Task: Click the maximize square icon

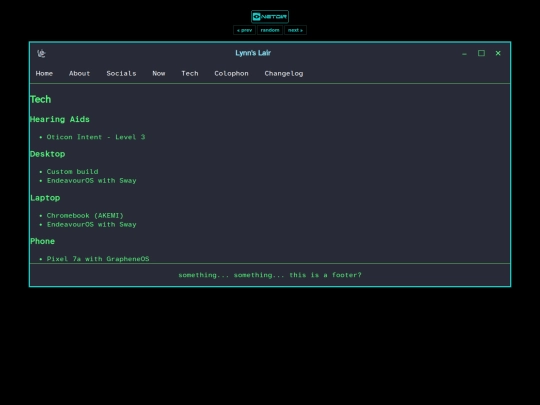Action: tap(481, 53)
